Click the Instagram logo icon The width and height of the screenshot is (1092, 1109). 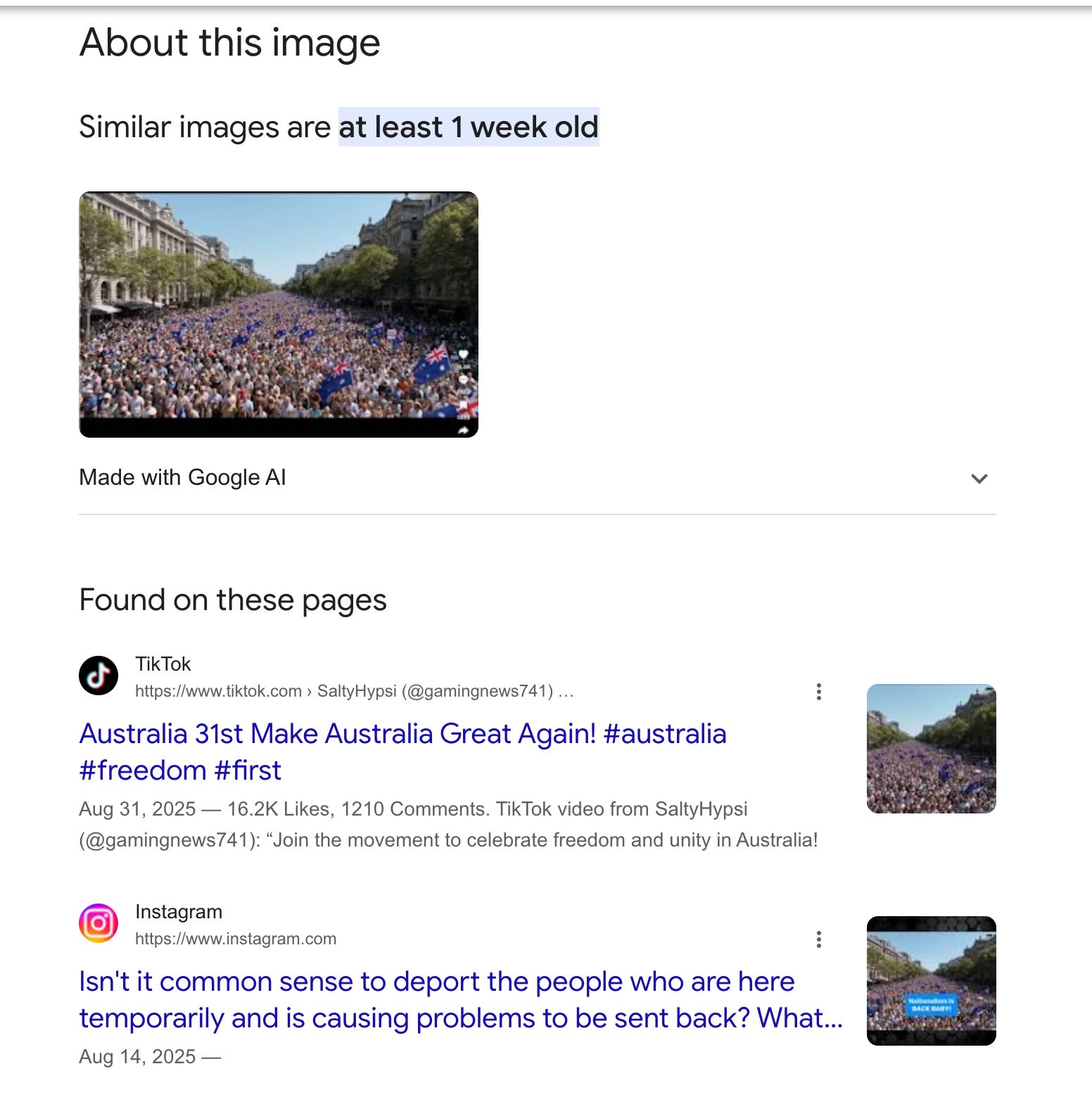pos(99,923)
